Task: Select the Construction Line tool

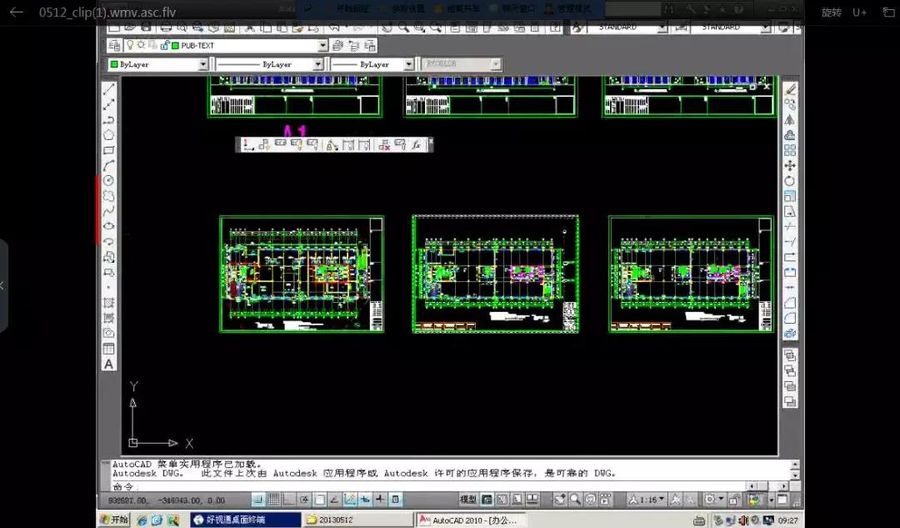Action: click(108, 104)
